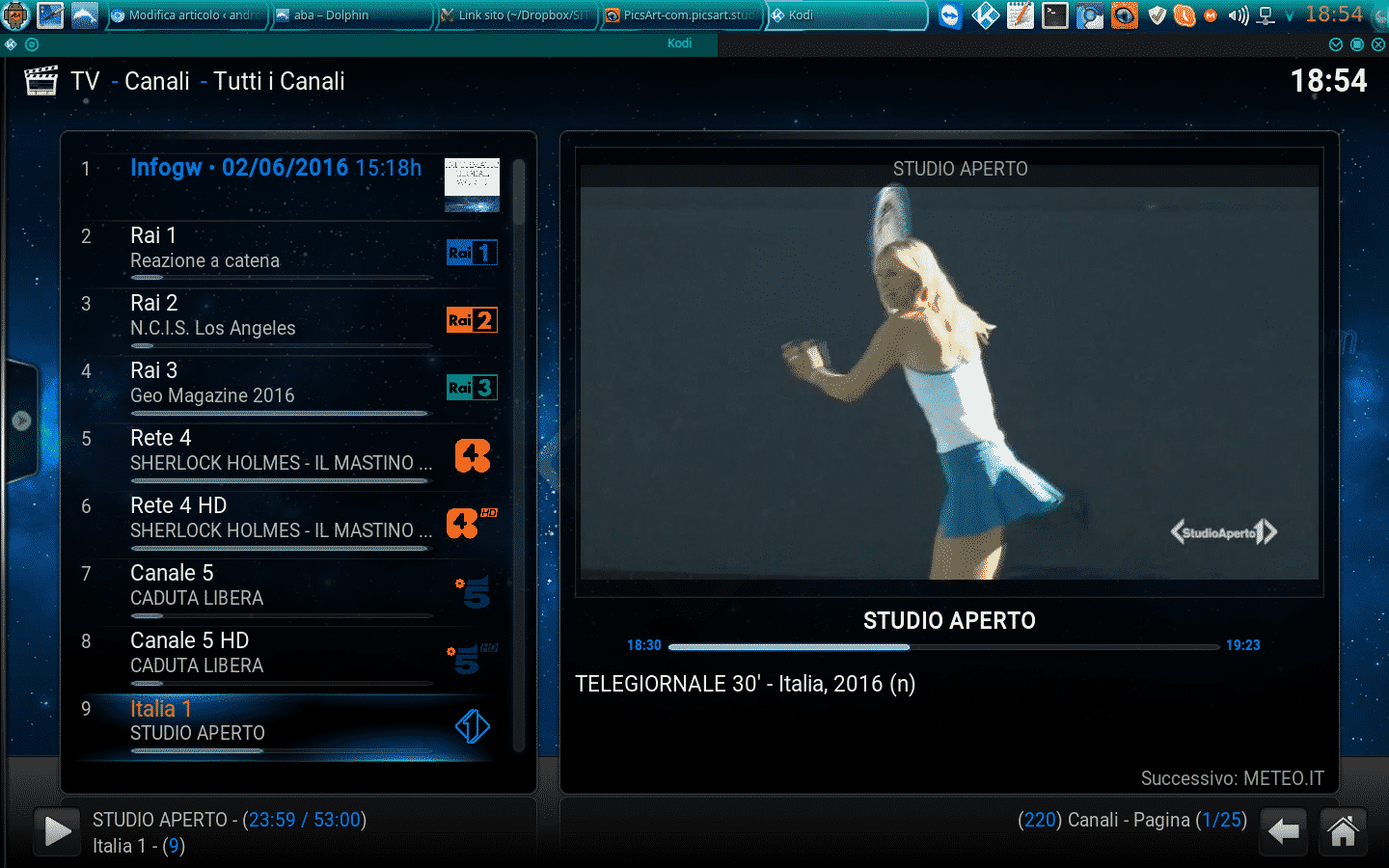The image size is (1389, 868).
Task: Click the Italia 1 logo
Action: click(473, 726)
